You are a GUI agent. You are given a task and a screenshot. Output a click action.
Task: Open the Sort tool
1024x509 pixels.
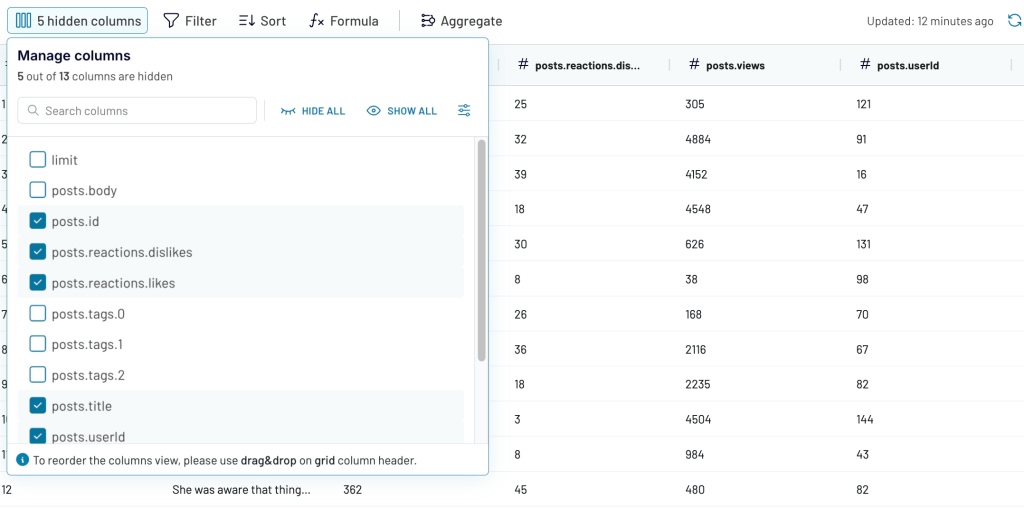click(x=262, y=21)
